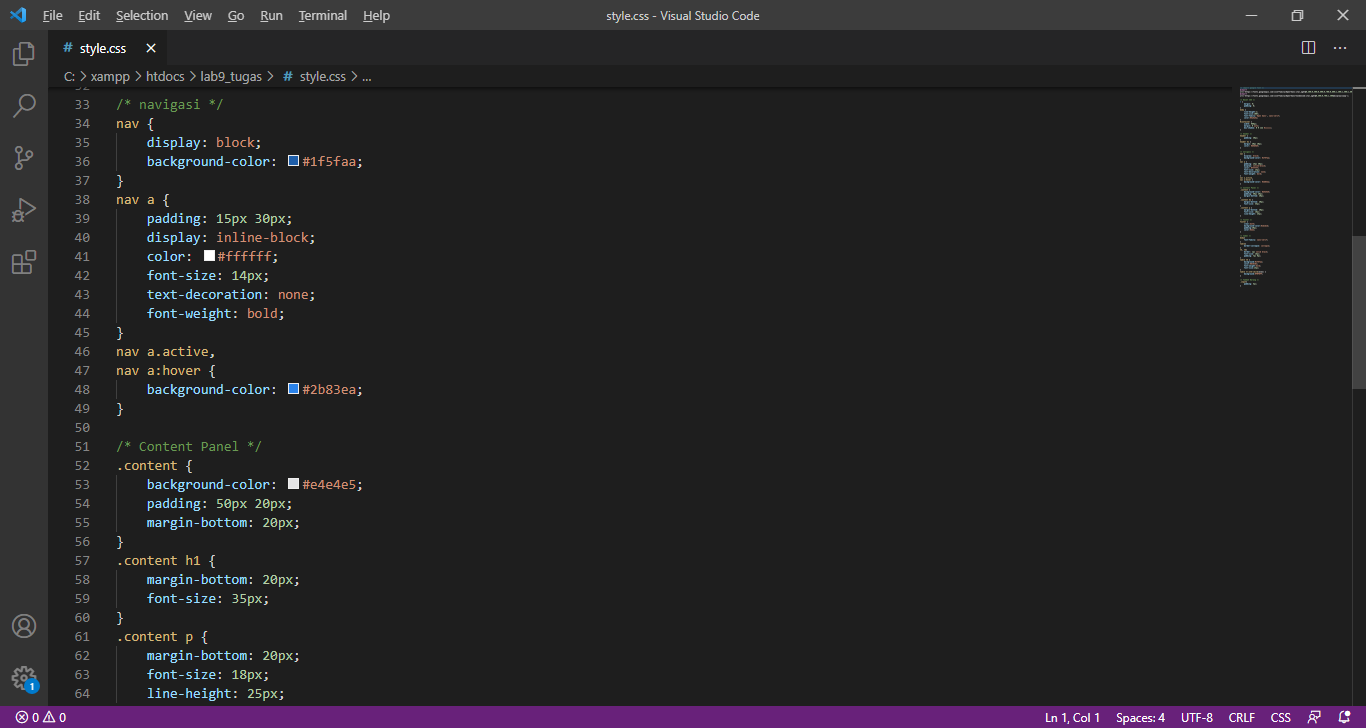This screenshot has width=1366, height=728.
Task: Open the Extensions view
Action: pyautogui.click(x=24, y=263)
